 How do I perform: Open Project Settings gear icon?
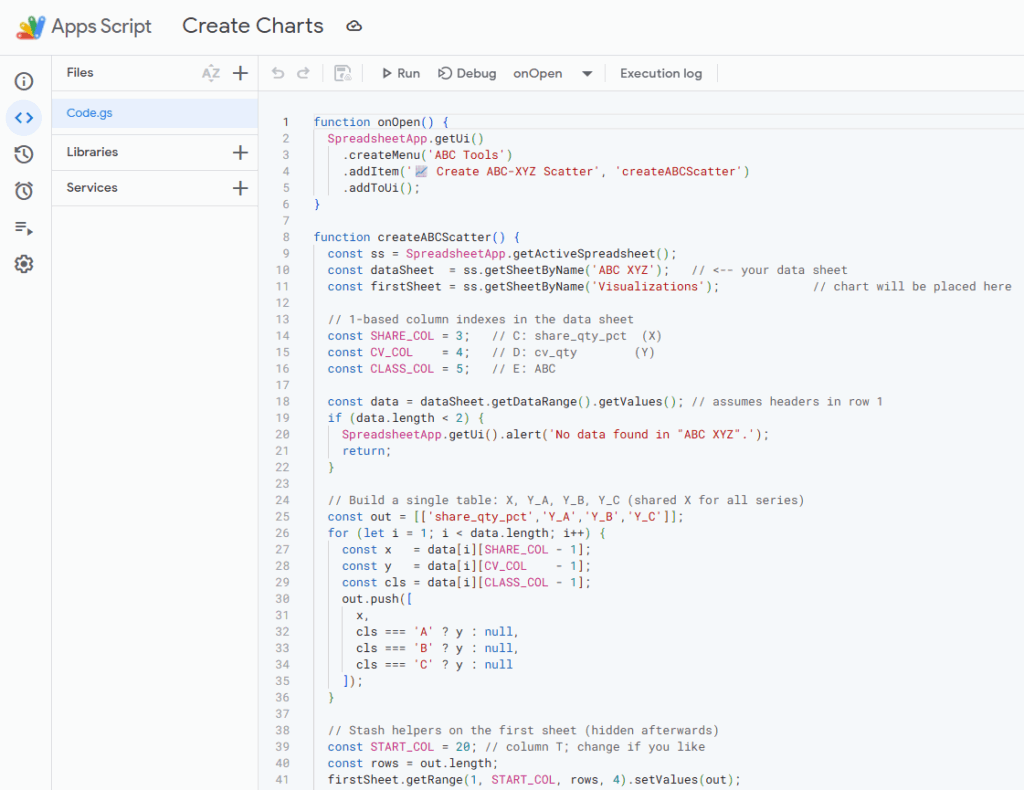(24, 264)
